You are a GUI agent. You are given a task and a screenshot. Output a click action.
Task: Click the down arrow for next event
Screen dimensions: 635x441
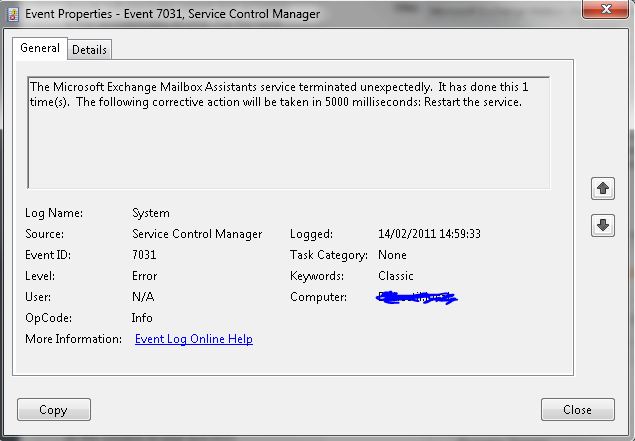point(603,225)
